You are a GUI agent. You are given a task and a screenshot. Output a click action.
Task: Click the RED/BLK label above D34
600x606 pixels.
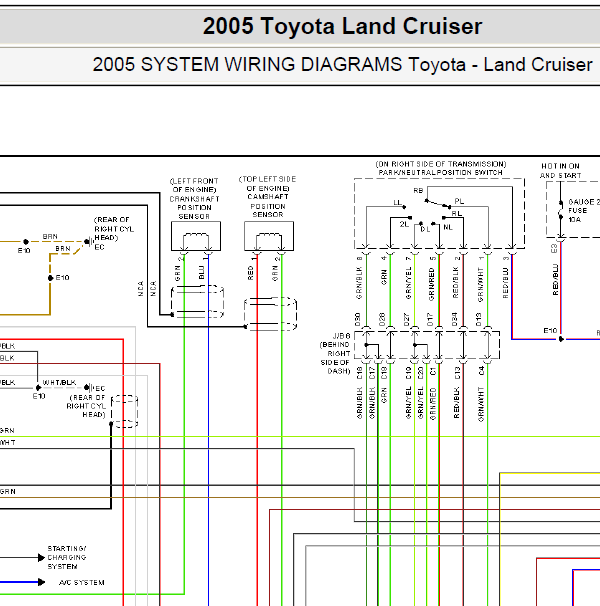click(455, 283)
